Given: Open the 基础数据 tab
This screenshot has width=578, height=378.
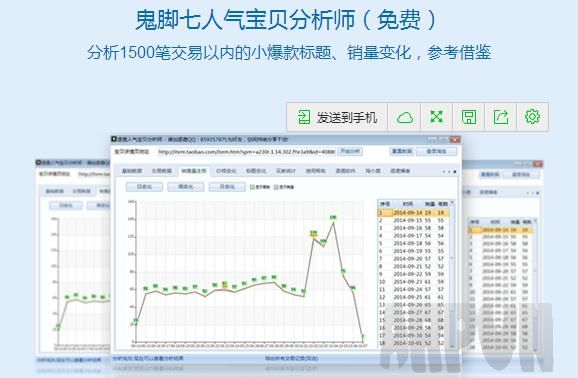Looking at the screenshot, I should [x=132, y=171].
